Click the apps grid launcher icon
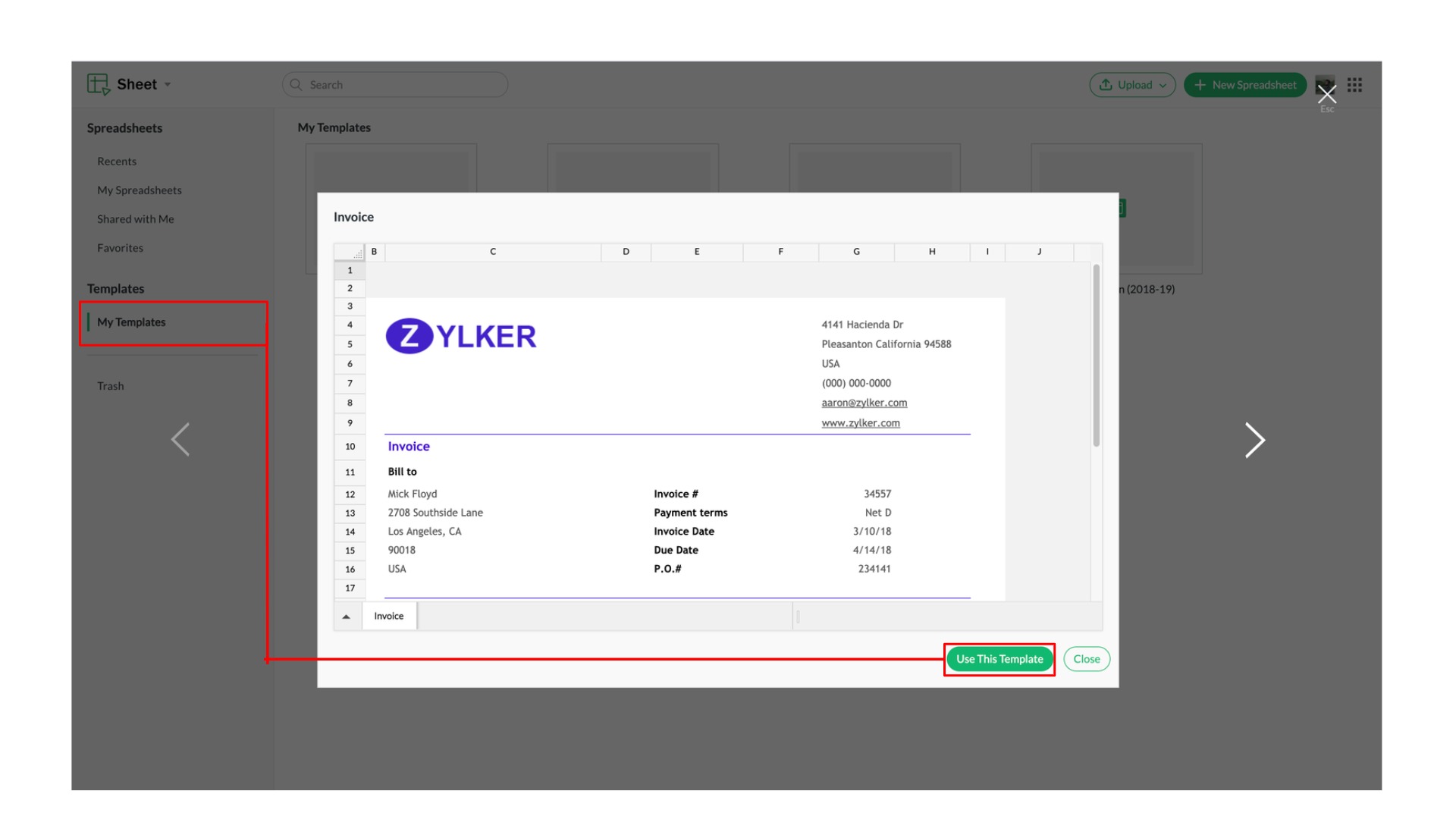Screen dimensions: 1456x819 [x=1354, y=85]
